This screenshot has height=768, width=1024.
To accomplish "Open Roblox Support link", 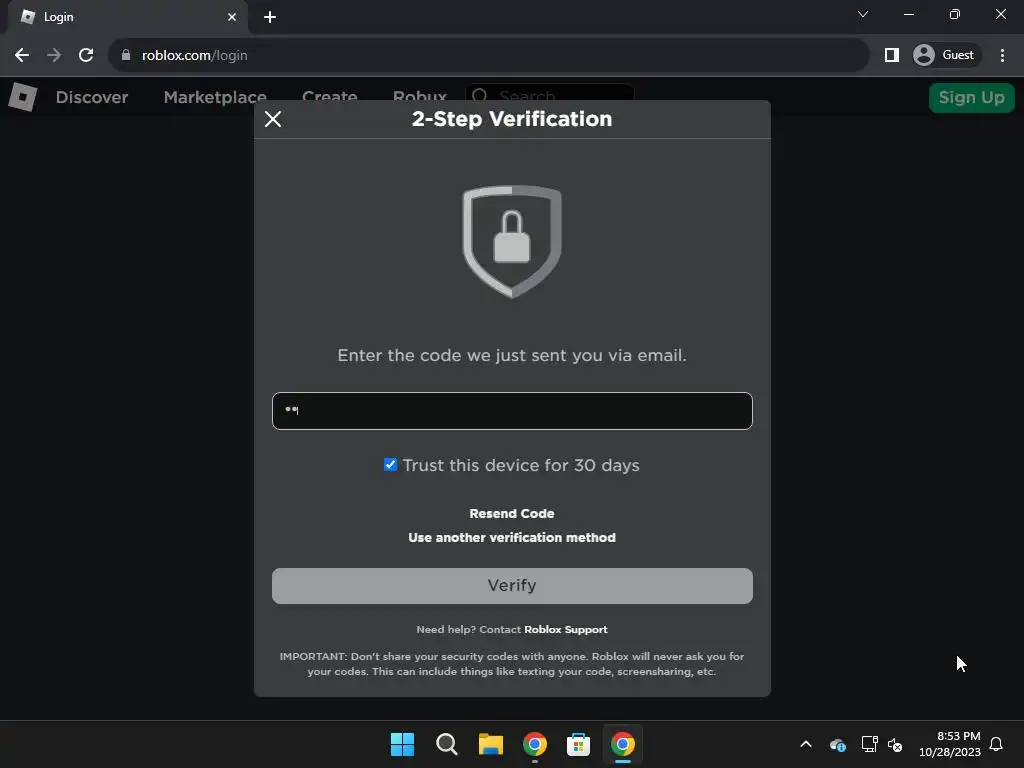I will pos(566,630).
